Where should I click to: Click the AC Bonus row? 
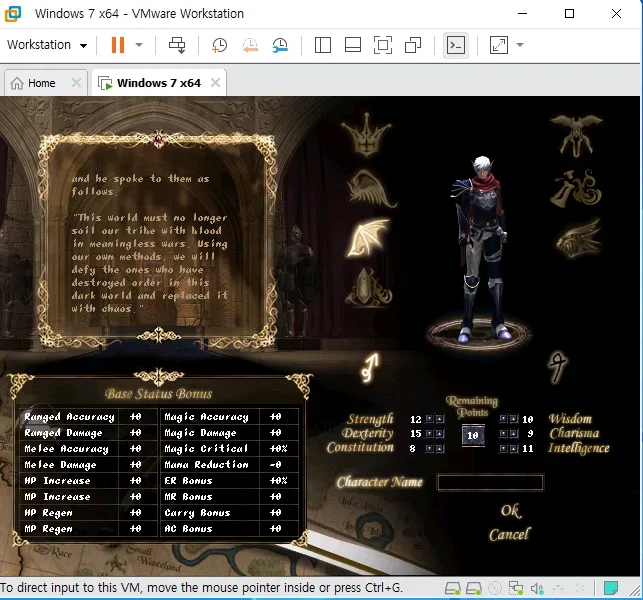pos(229,529)
